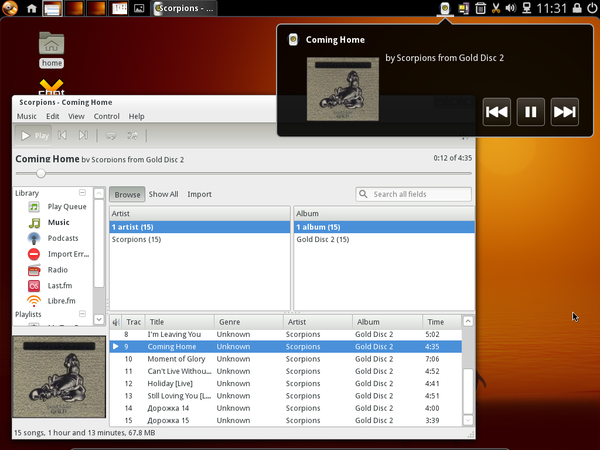Open the View menu

[76, 116]
